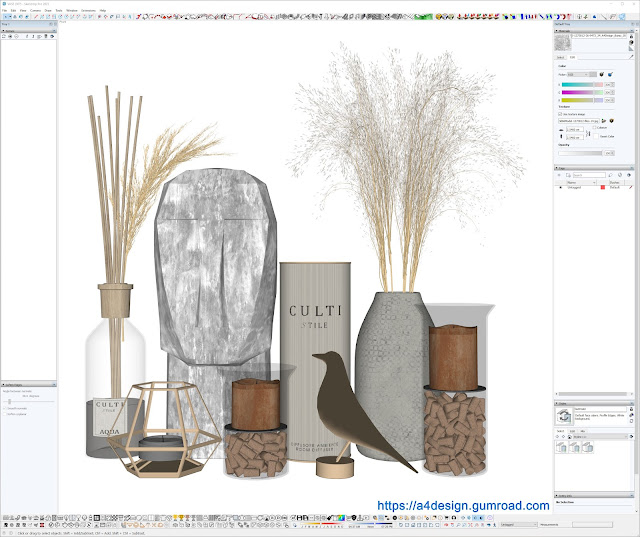
Task: Click the first style thumbnail in In Model
Action: 561,447
